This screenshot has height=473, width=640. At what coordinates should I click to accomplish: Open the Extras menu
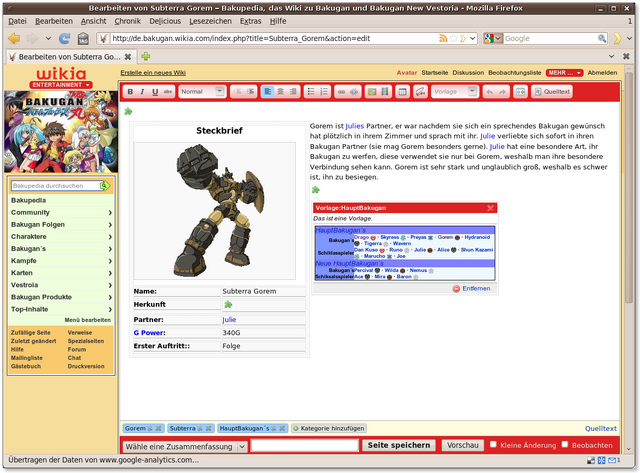250,21
